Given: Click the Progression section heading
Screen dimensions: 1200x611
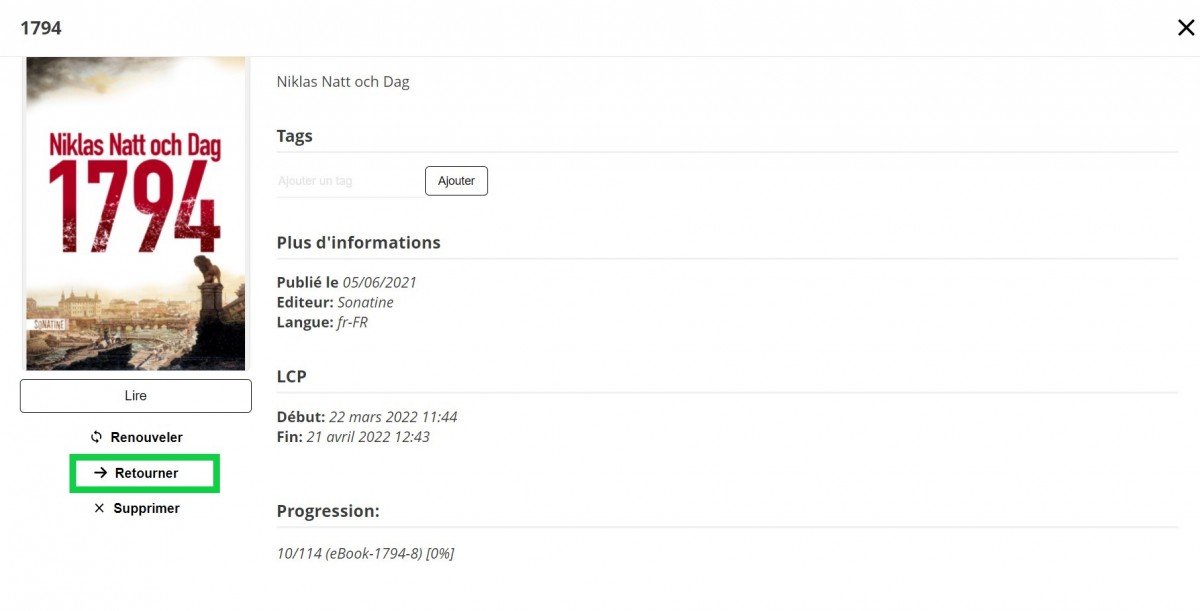Looking at the screenshot, I should click(328, 511).
